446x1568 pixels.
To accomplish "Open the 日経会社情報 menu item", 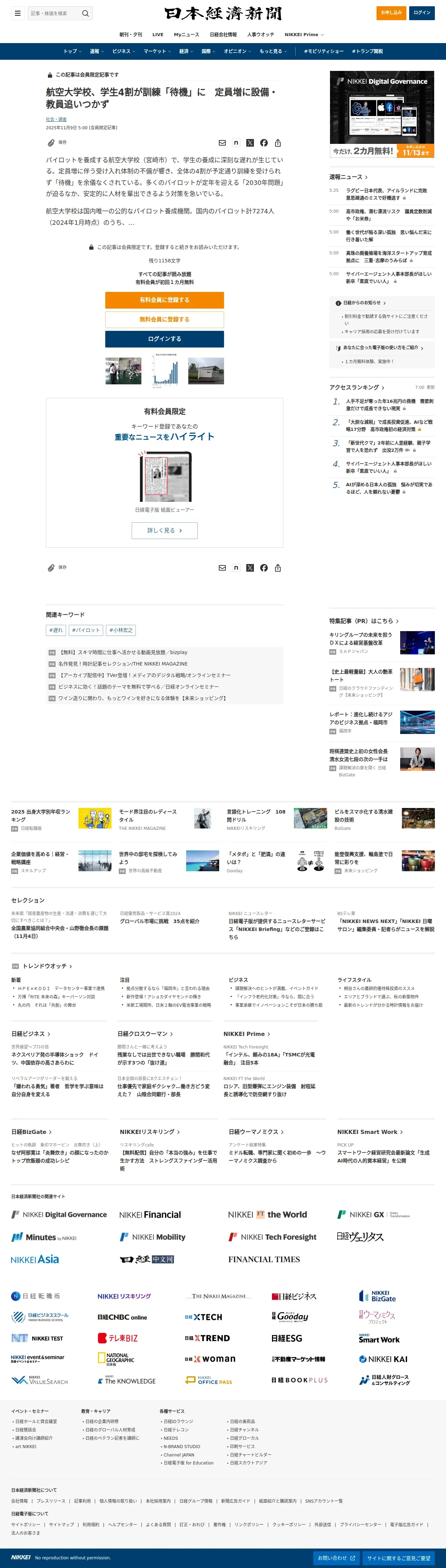I will point(223,35).
